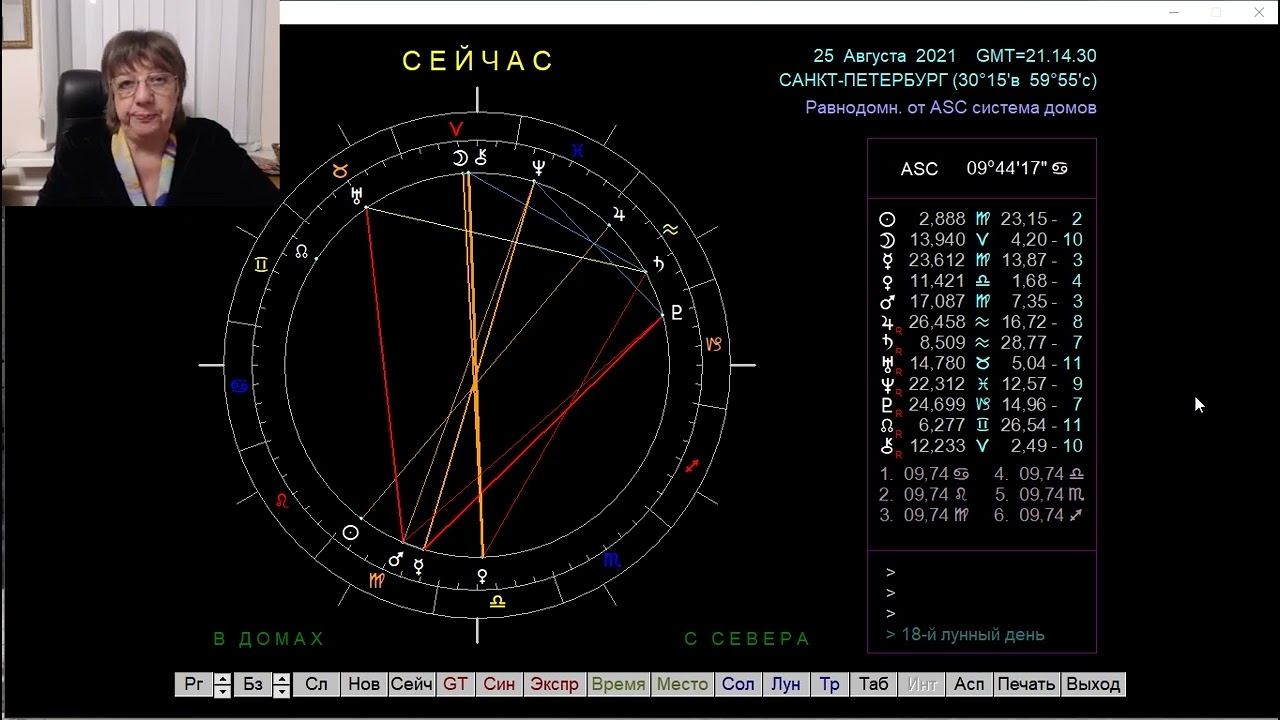Increase the Бз value with the up arrow
Image resolution: width=1280 pixels, height=720 pixels.
point(282,678)
